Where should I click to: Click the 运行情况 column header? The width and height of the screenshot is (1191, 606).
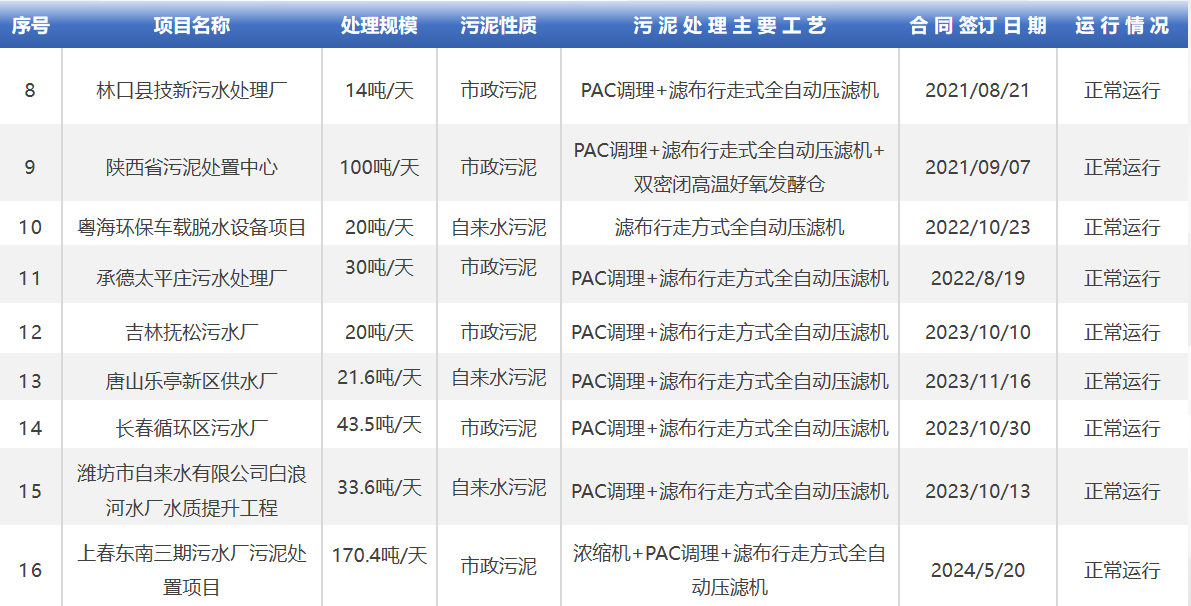point(1122,25)
